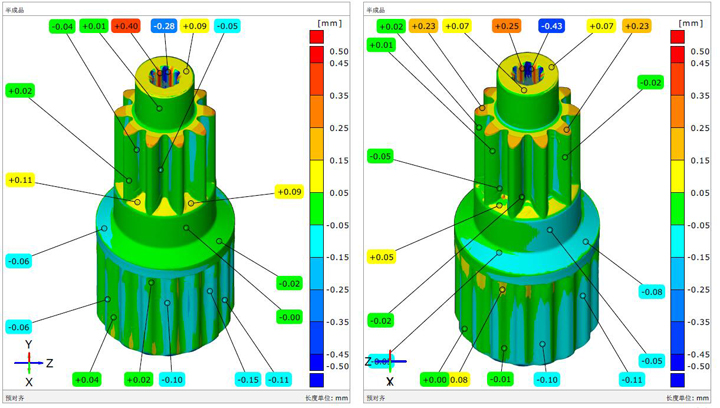
Task: Select the green -0.04 label in left view
Action: coord(62,25)
